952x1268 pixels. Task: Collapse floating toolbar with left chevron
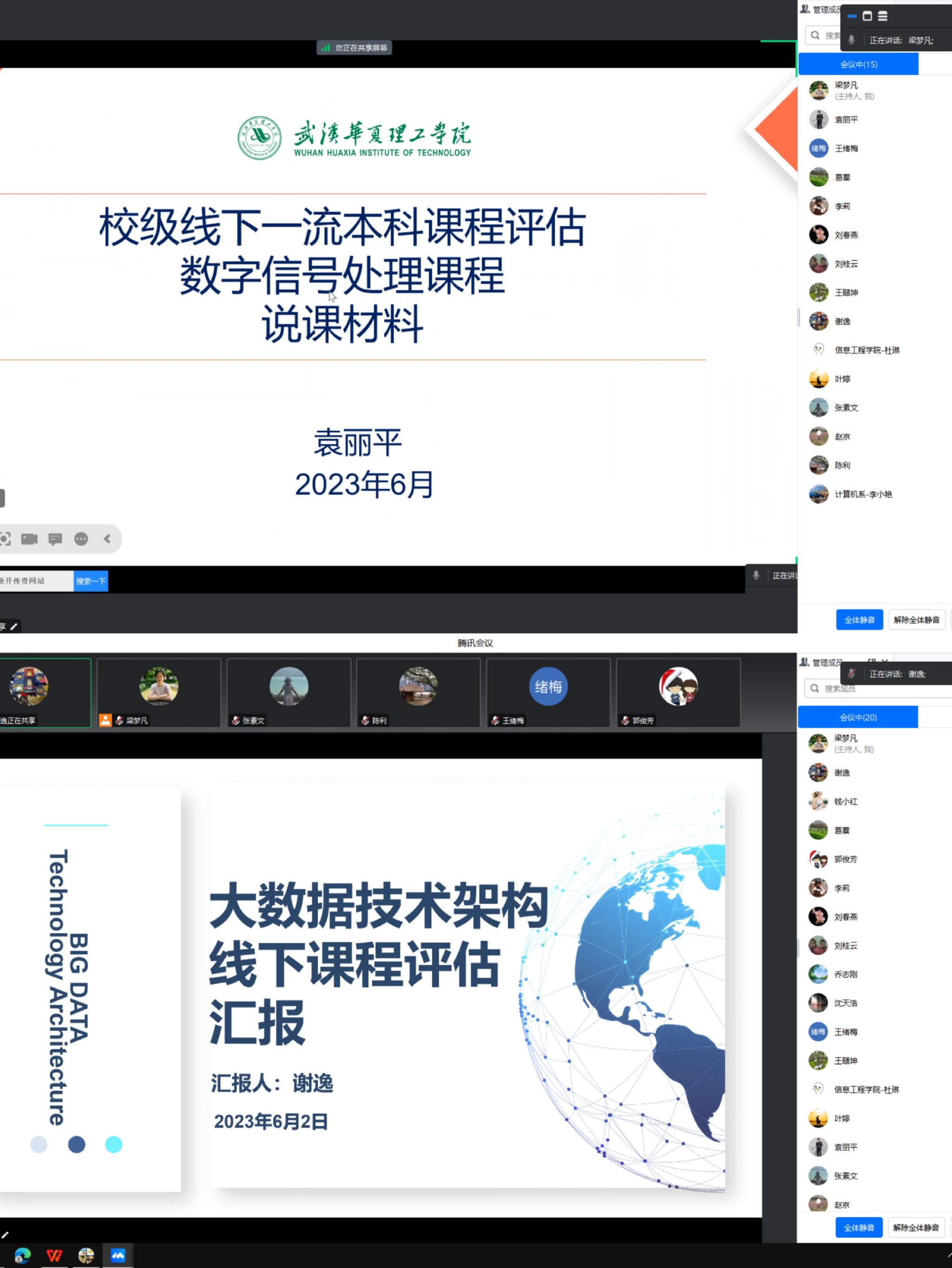107,539
